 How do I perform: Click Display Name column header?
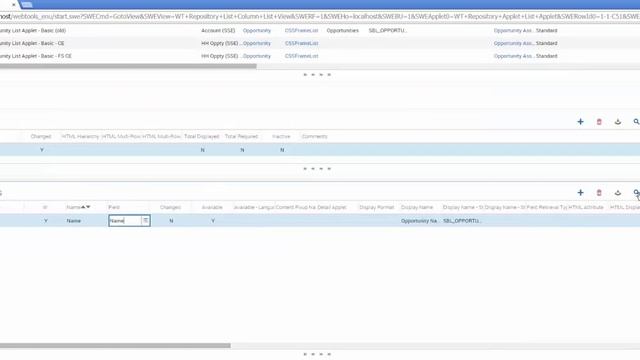point(417,207)
